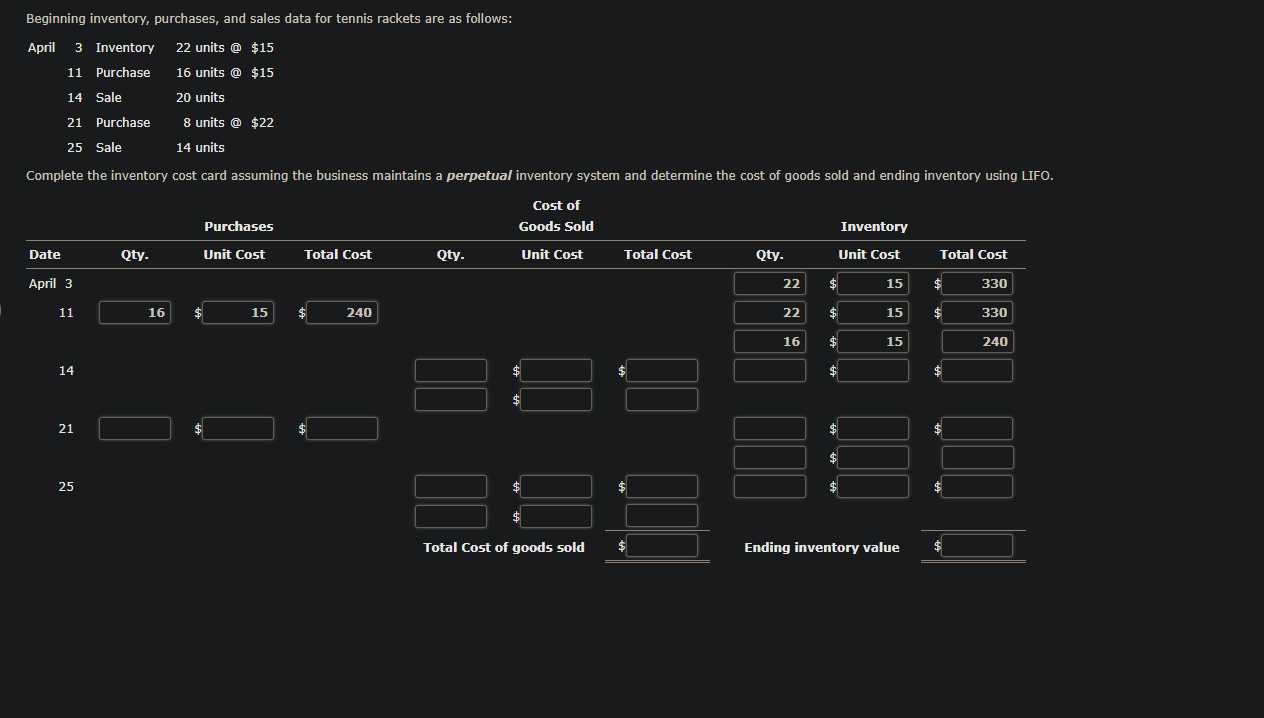Click the 'April 3' date cell in the table
Viewport: 1264px width, 718px height.
pos(51,284)
